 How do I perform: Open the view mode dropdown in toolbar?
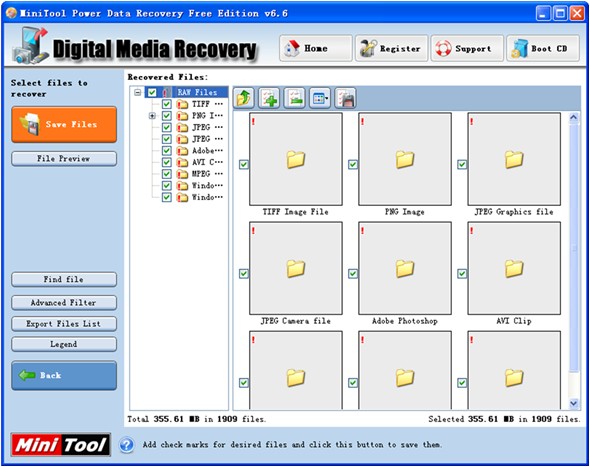click(x=320, y=99)
